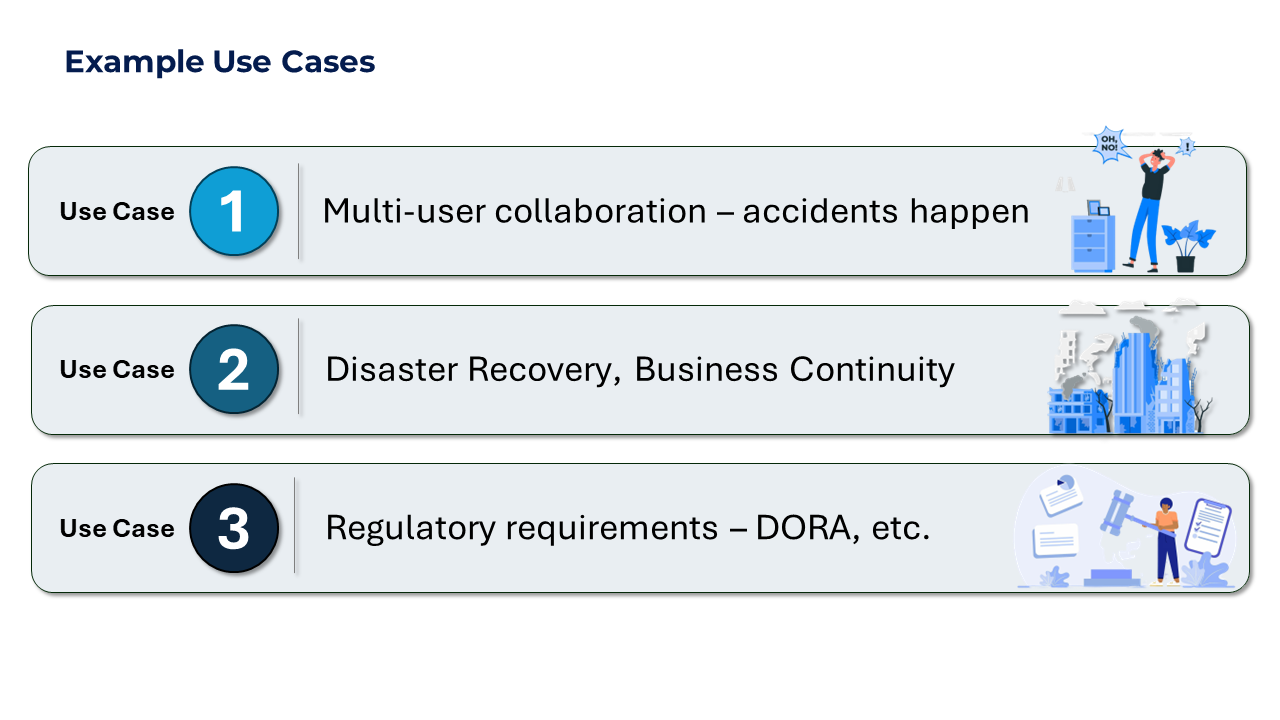Click the vertical divider line in first banner
The image size is (1280, 720).
pyautogui.click(x=299, y=211)
